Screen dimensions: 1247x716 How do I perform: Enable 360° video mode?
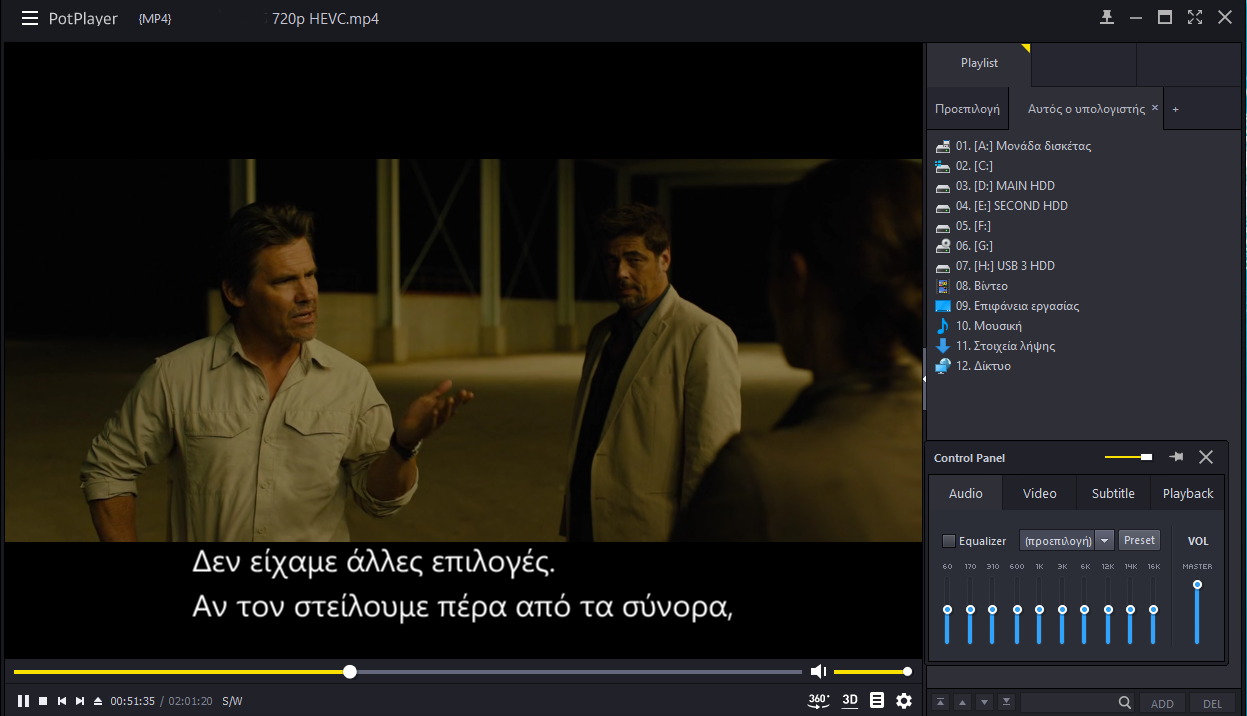(818, 700)
